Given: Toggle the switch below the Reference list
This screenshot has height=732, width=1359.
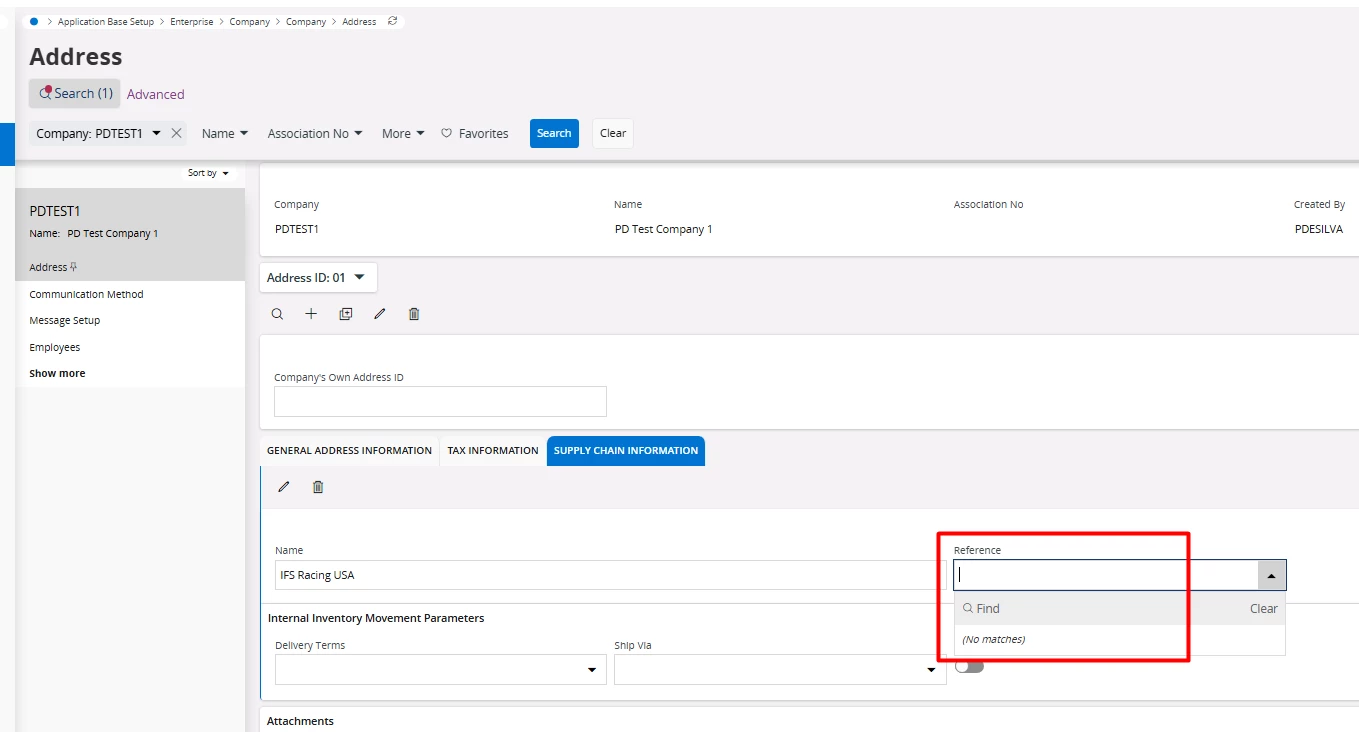Looking at the screenshot, I should [x=969, y=667].
